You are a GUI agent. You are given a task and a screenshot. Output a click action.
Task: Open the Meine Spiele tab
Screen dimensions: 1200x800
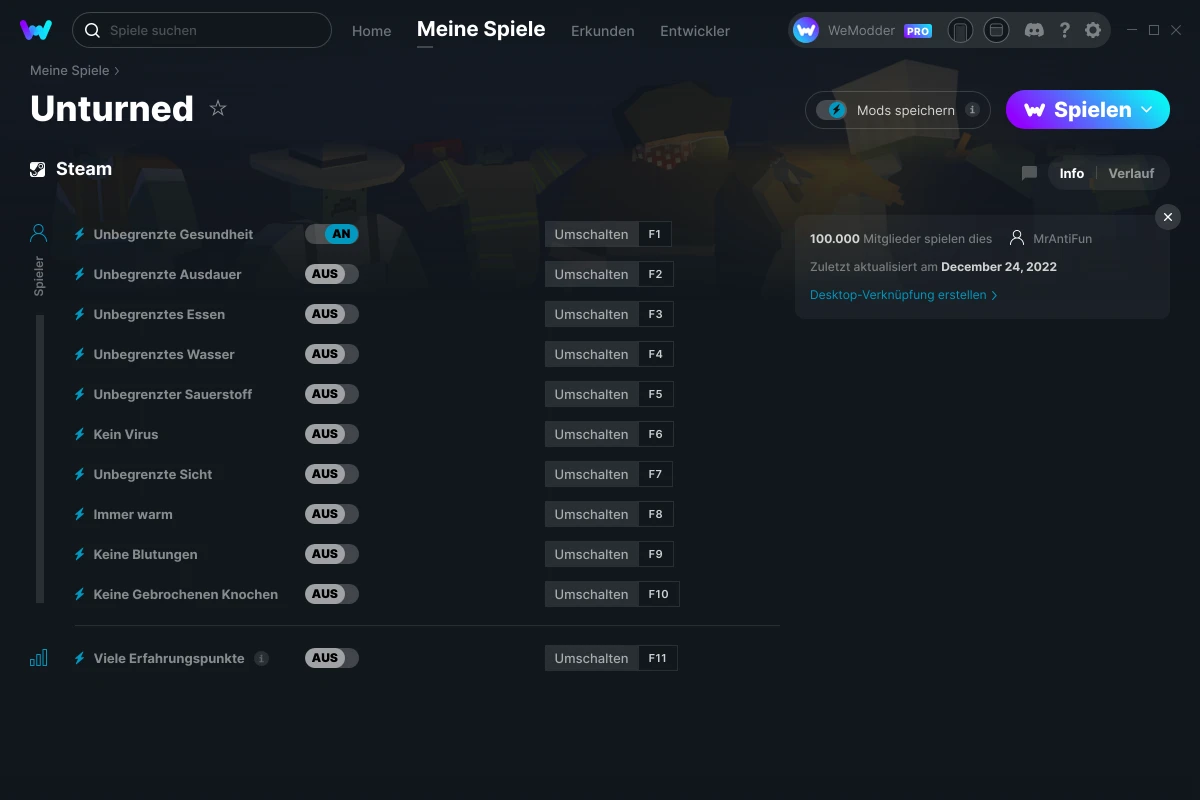pos(481,29)
